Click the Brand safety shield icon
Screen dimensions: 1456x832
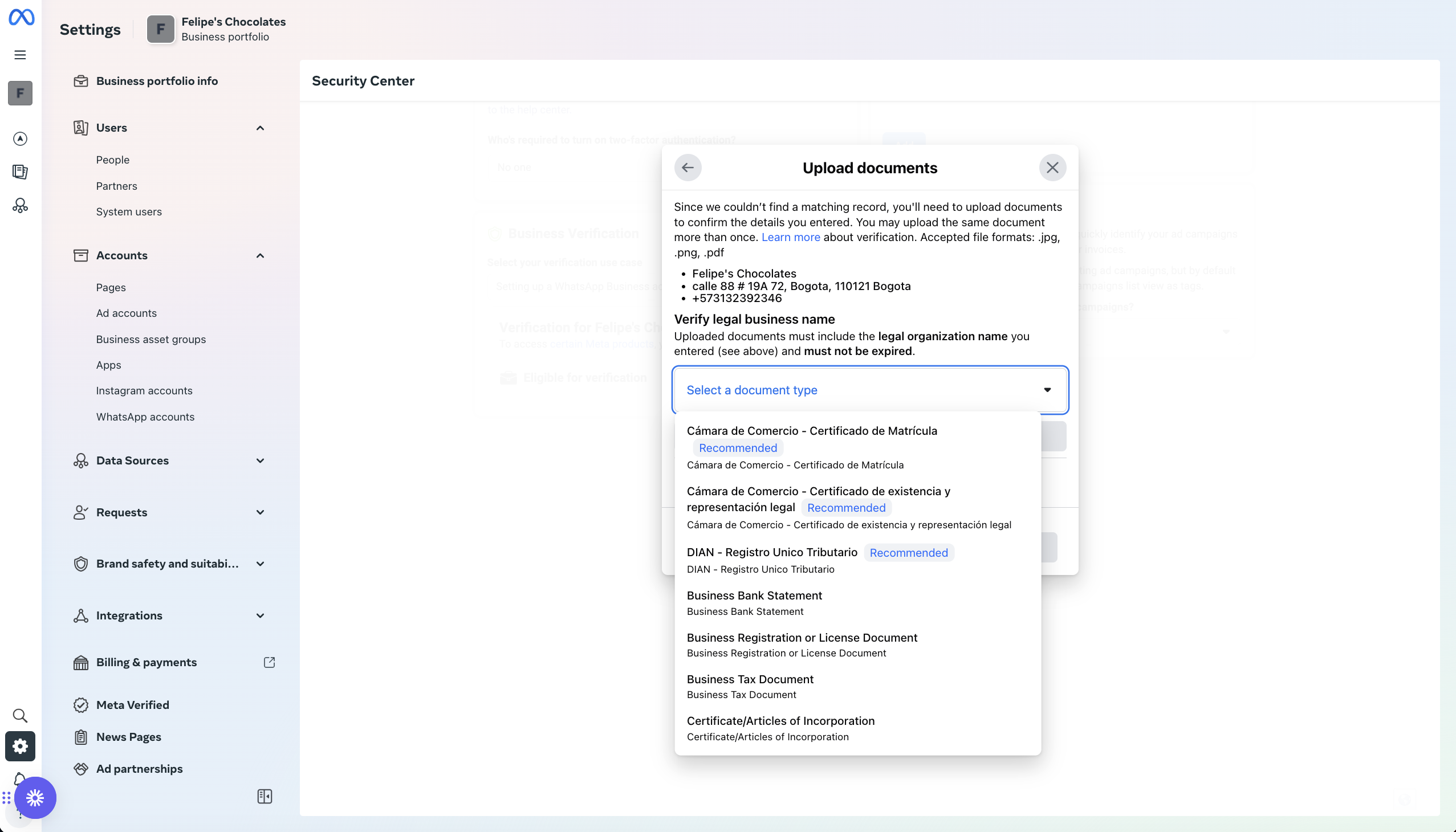(x=80, y=564)
